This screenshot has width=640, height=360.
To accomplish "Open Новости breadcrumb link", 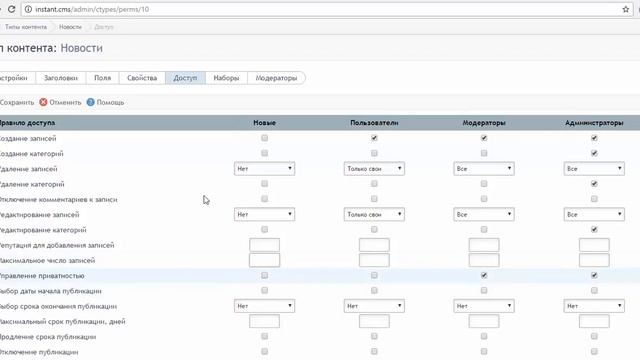I will pyautogui.click(x=70, y=27).
